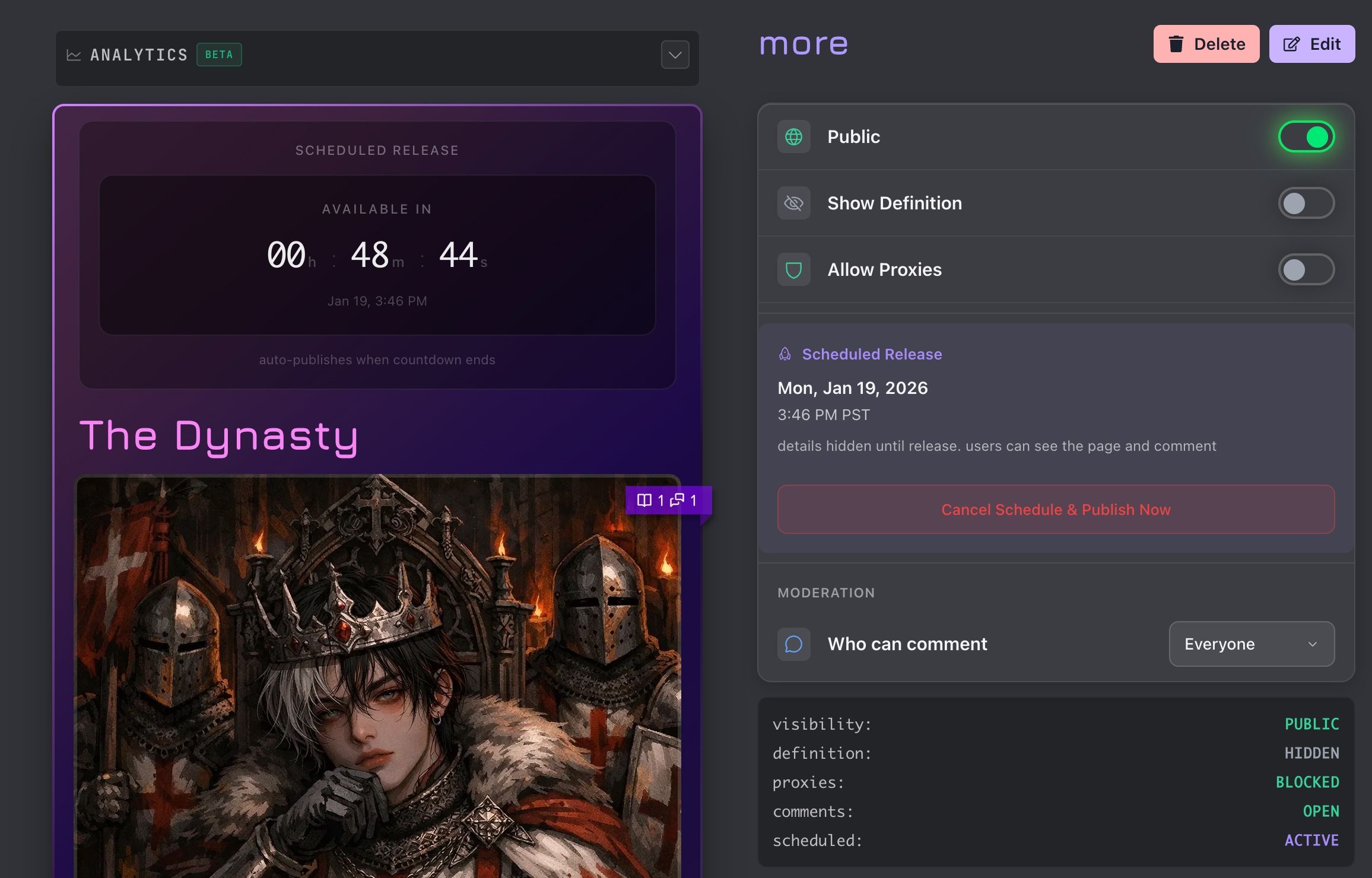Click the BETA badge in Analytics header
Image resolution: width=1372 pixels, height=878 pixels.
click(219, 55)
